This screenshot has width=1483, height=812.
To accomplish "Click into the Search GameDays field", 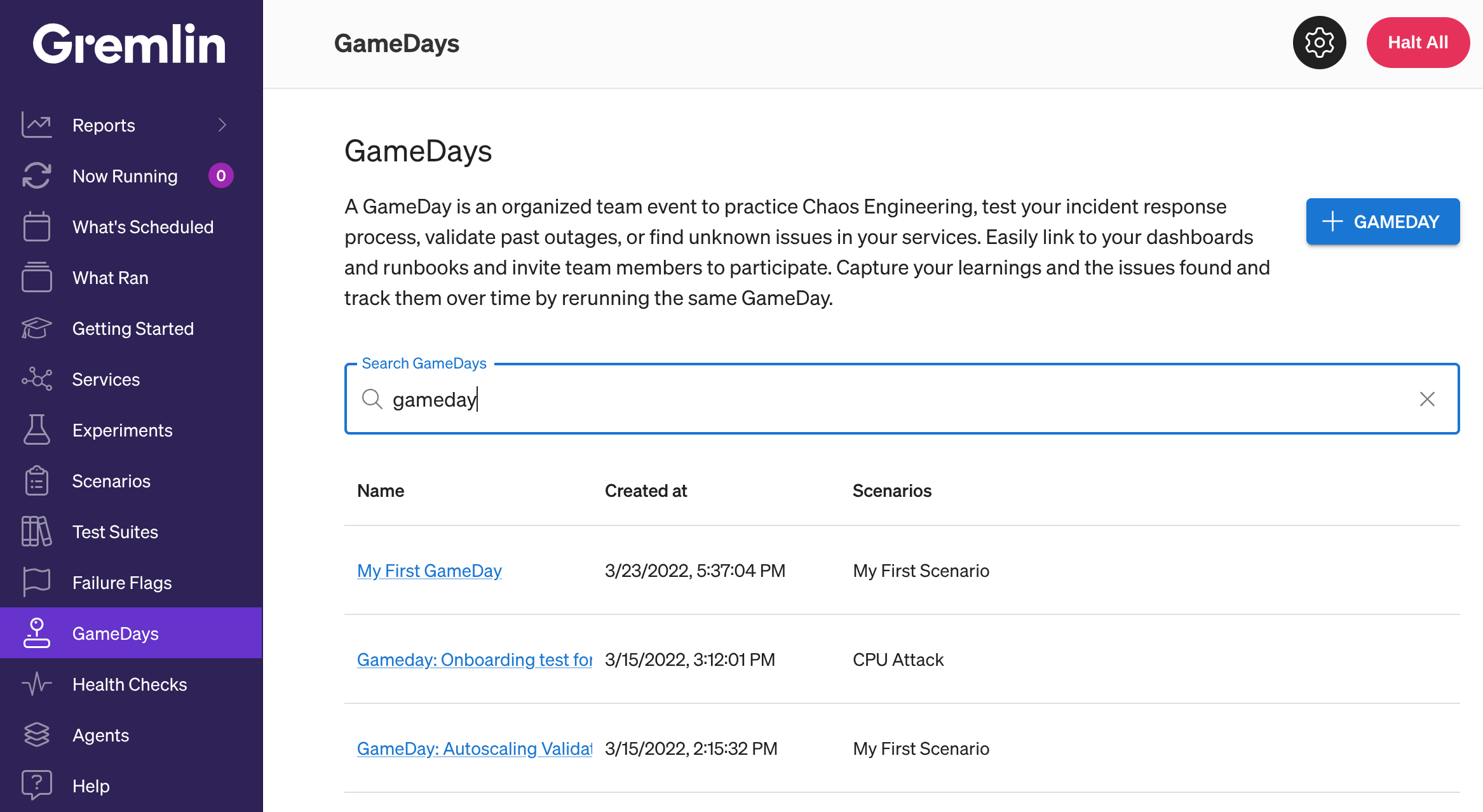I will click(902, 399).
